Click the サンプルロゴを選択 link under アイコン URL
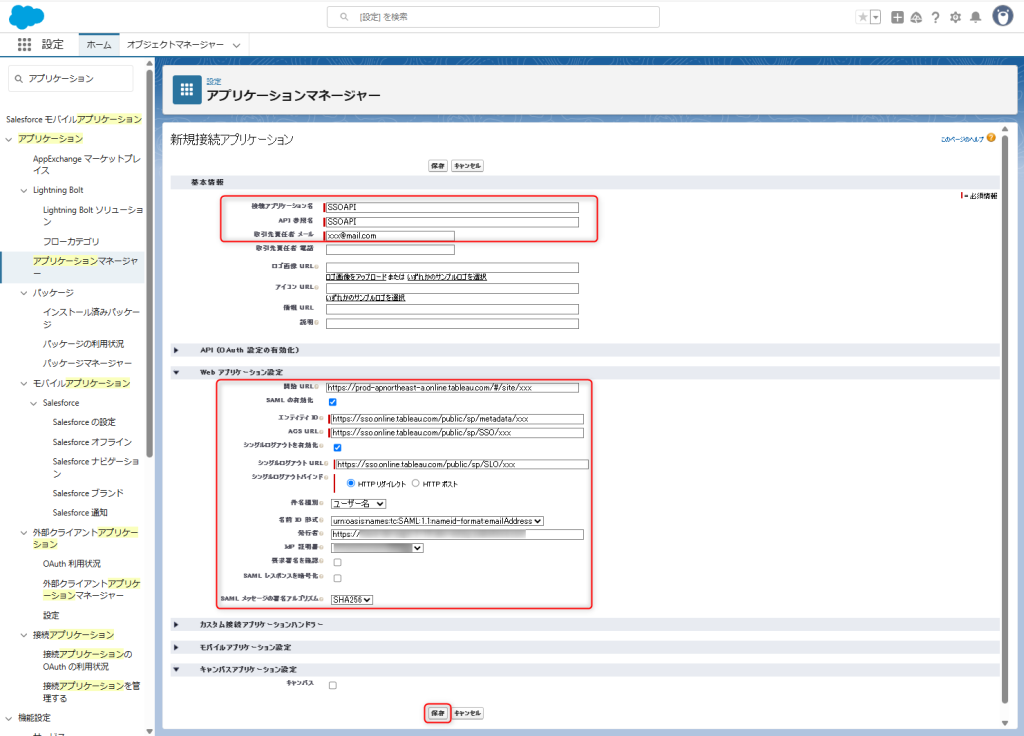 [x=365, y=298]
